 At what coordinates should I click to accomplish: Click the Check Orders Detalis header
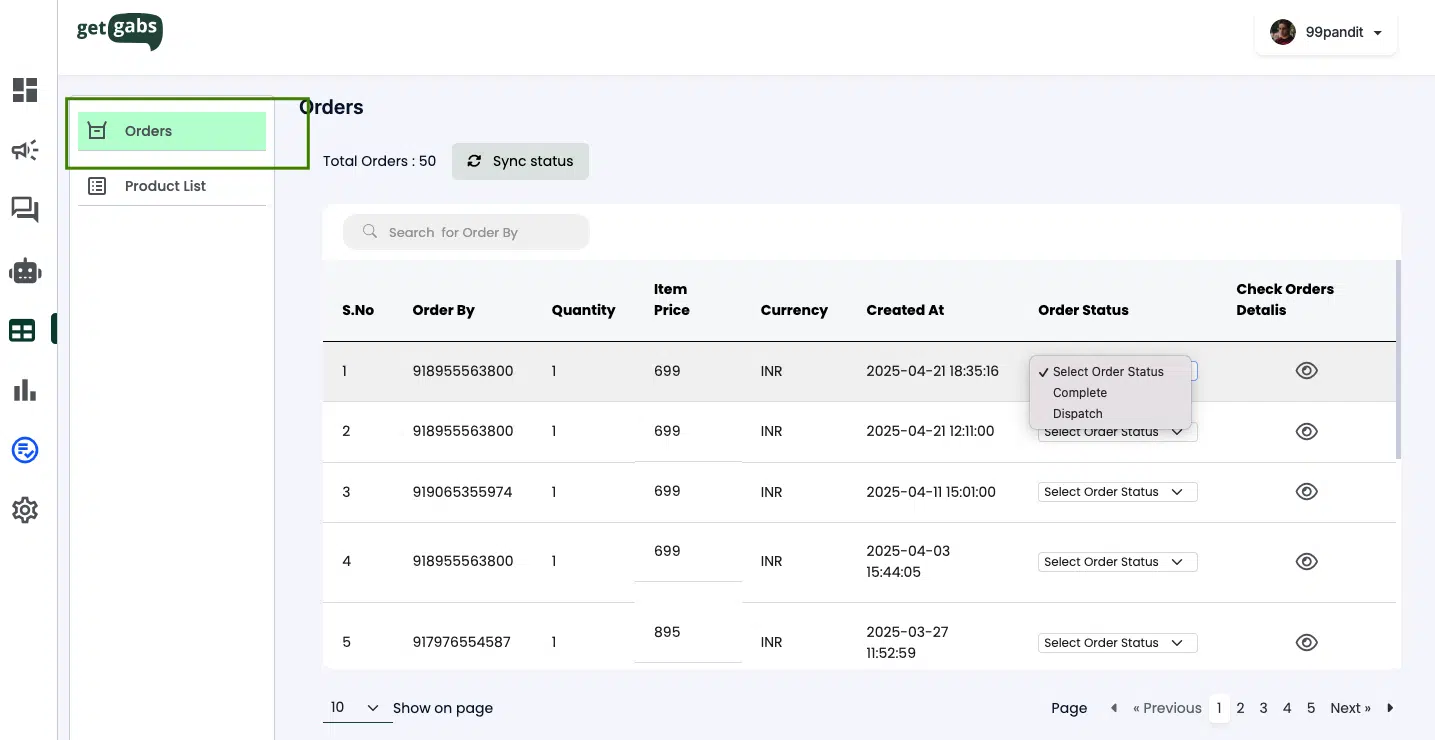(1285, 299)
